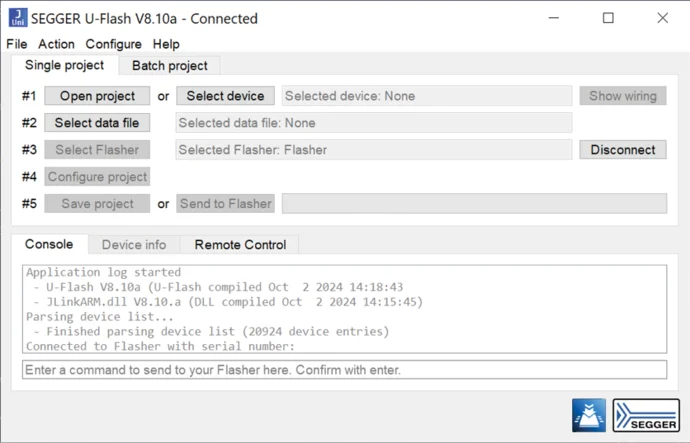The width and height of the screenshot is (690, 443).
Task: Click the 'Connected to Flasher with serial number' line
Action: [x=160, y=346]
